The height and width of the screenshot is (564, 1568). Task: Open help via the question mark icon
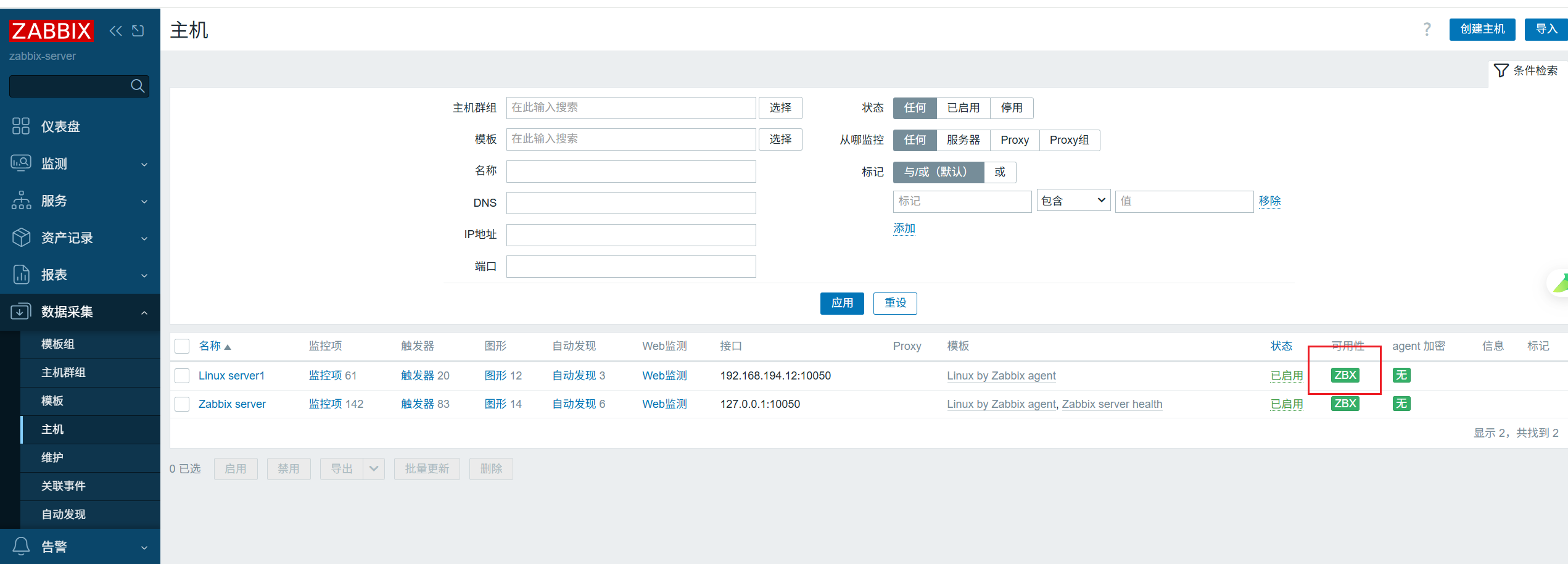[x=1427, y=29]
